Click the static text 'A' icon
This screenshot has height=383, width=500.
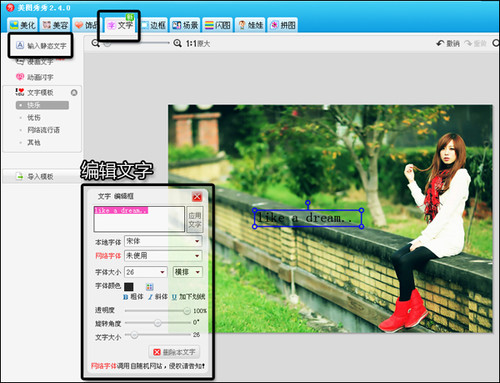(20, 45)
